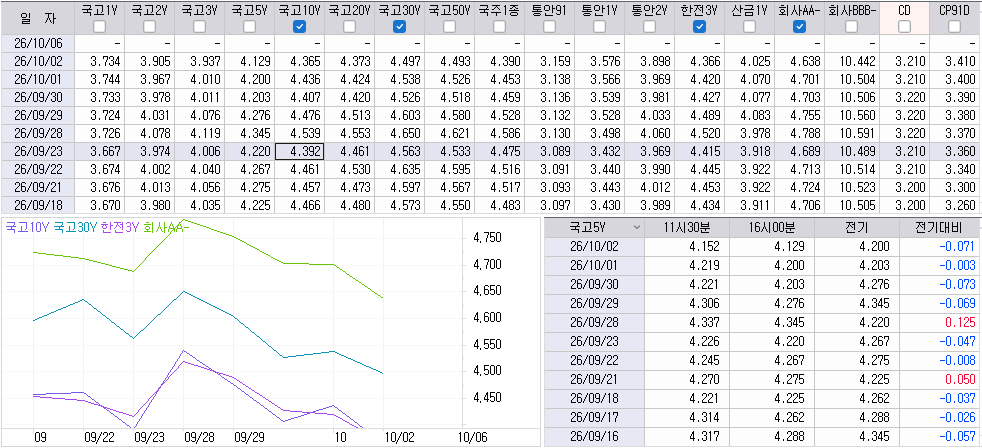Enable the 국고2Y column checkbox
The image size is (982, 448).
[x=149, y=26]
